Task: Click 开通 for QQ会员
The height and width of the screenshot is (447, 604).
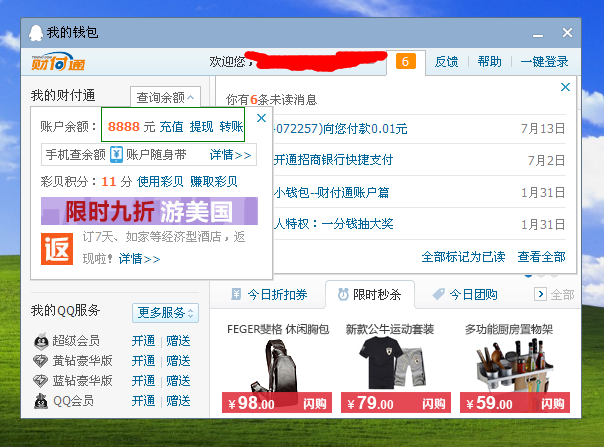Action: click(143, 401)
